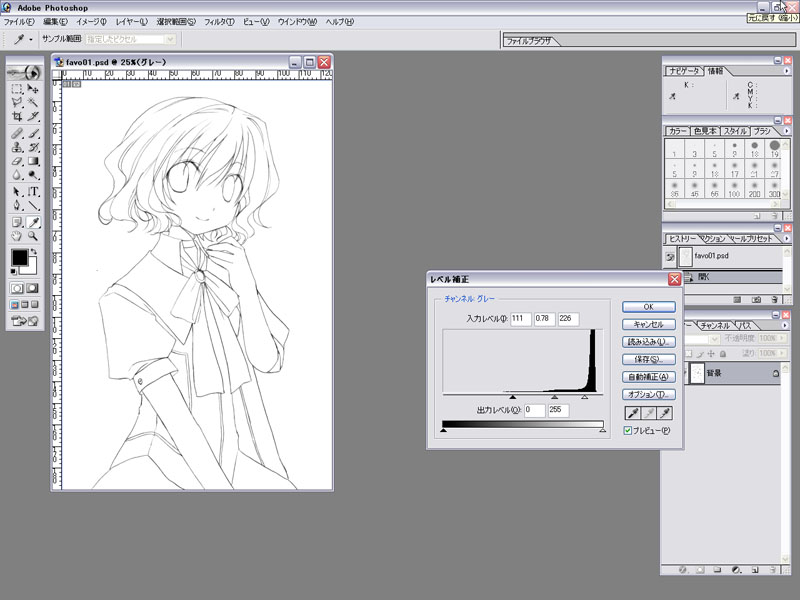This screenshot has width=800, height=600.
Task: Open the Brushes panel options menu arrow
Action: click(x=786, y=131)
